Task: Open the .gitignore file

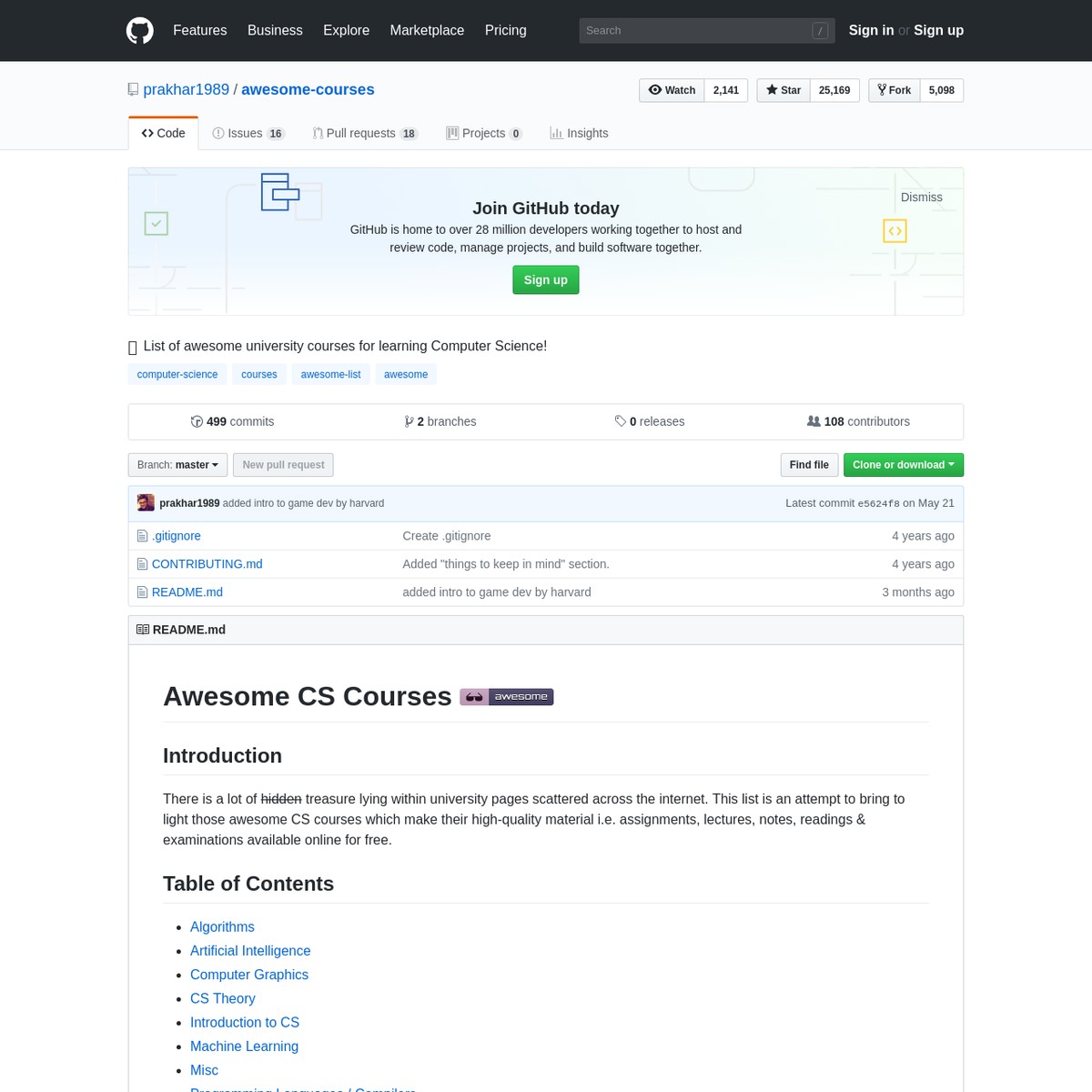Action: [177, 536]
